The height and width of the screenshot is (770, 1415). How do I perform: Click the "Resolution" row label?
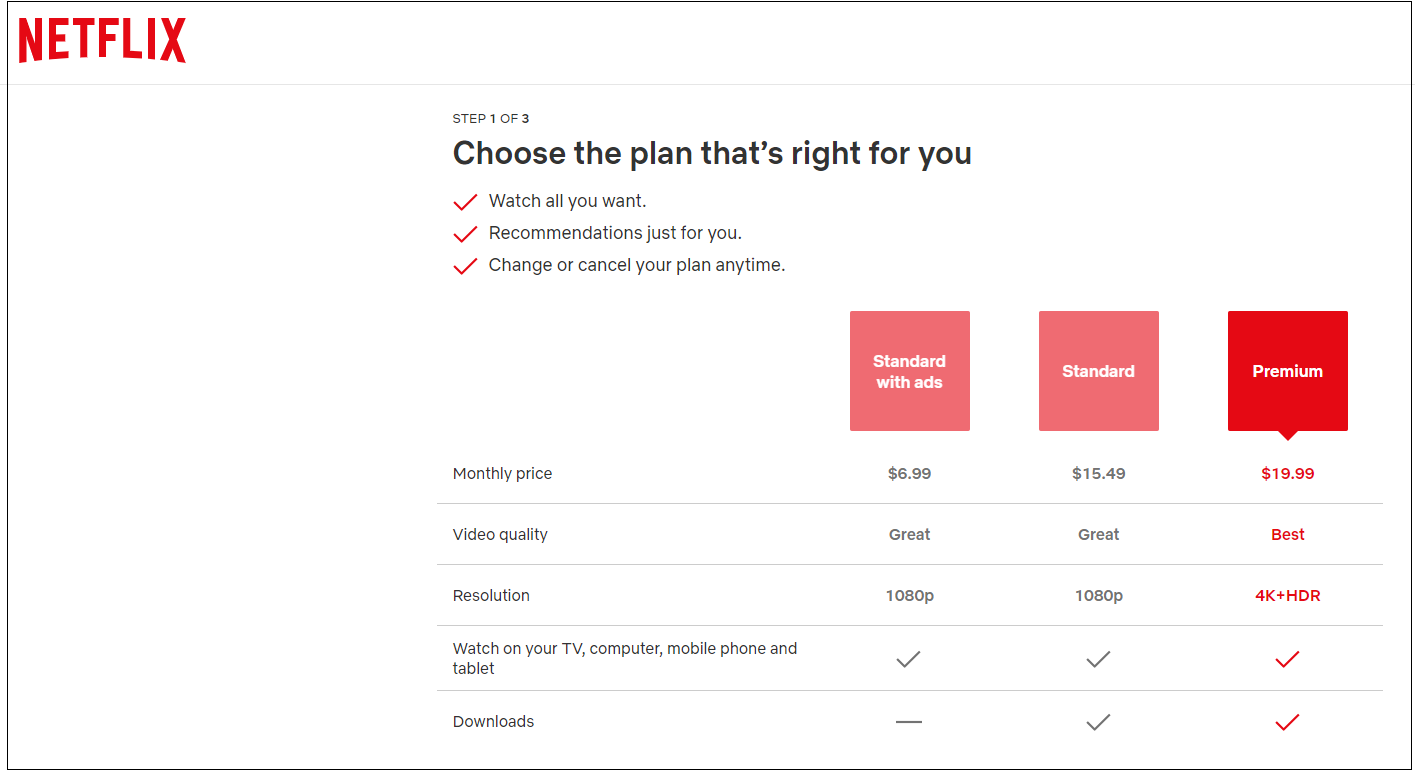[491, 595]
